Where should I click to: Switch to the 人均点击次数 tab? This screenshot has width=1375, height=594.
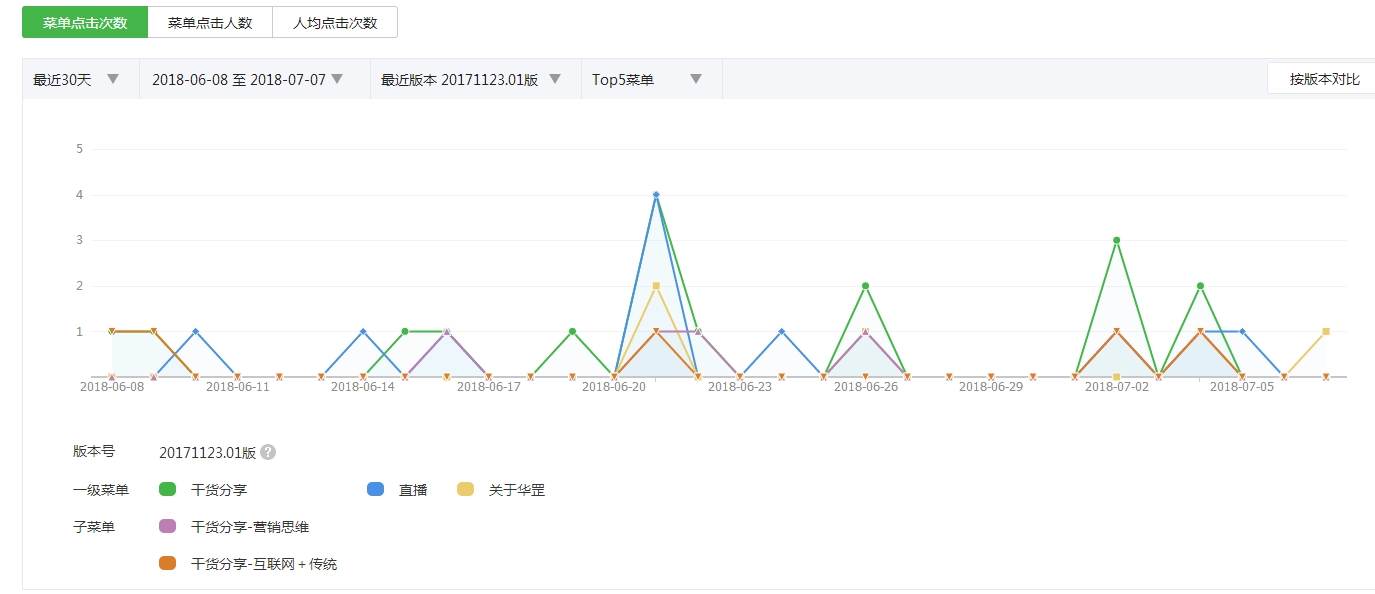coord(335,23)
